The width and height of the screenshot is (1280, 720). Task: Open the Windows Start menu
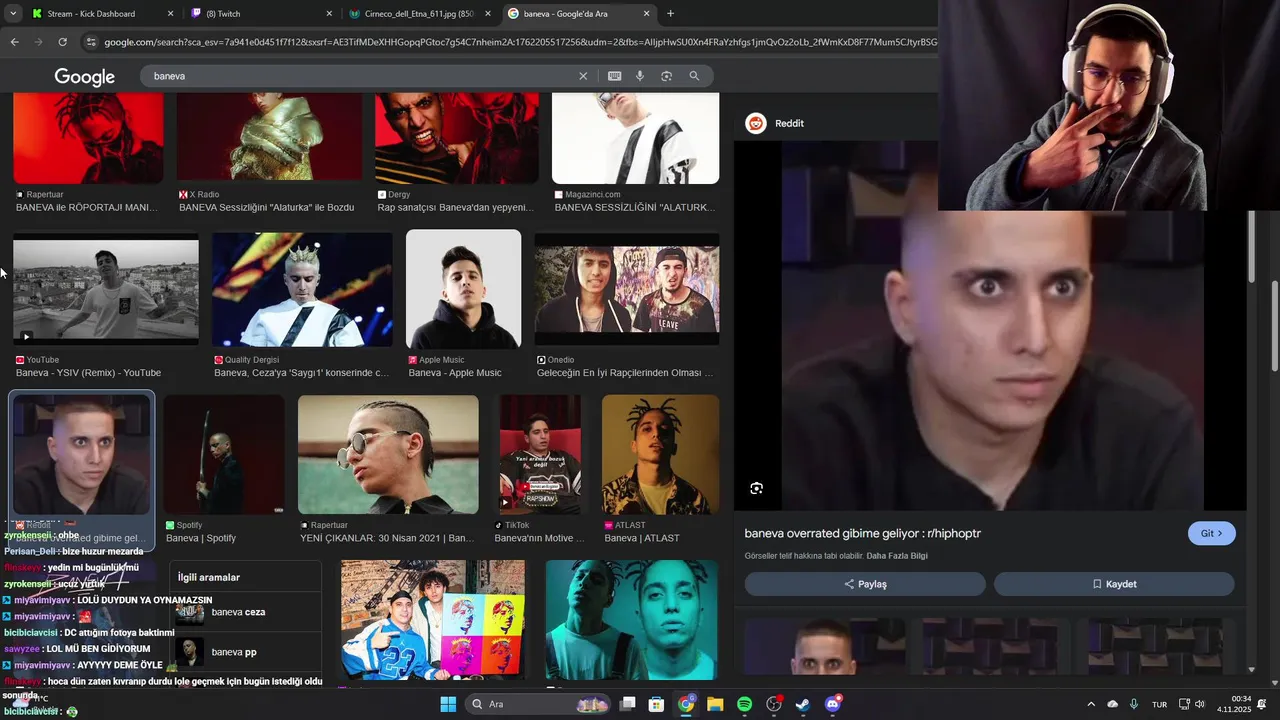448,704
